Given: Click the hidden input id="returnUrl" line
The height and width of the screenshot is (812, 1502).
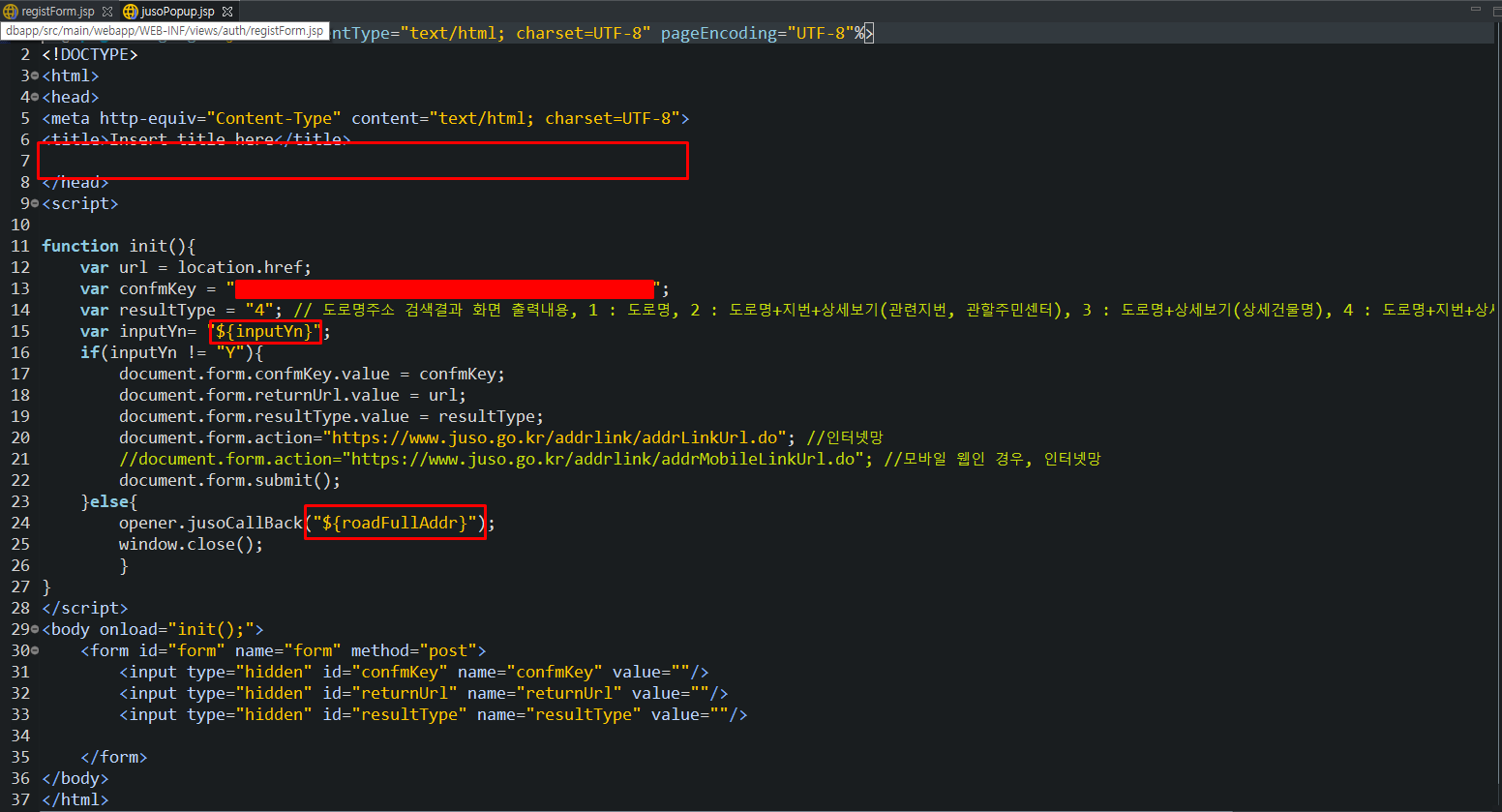Looking at the screenshot, I should (424, 693).
